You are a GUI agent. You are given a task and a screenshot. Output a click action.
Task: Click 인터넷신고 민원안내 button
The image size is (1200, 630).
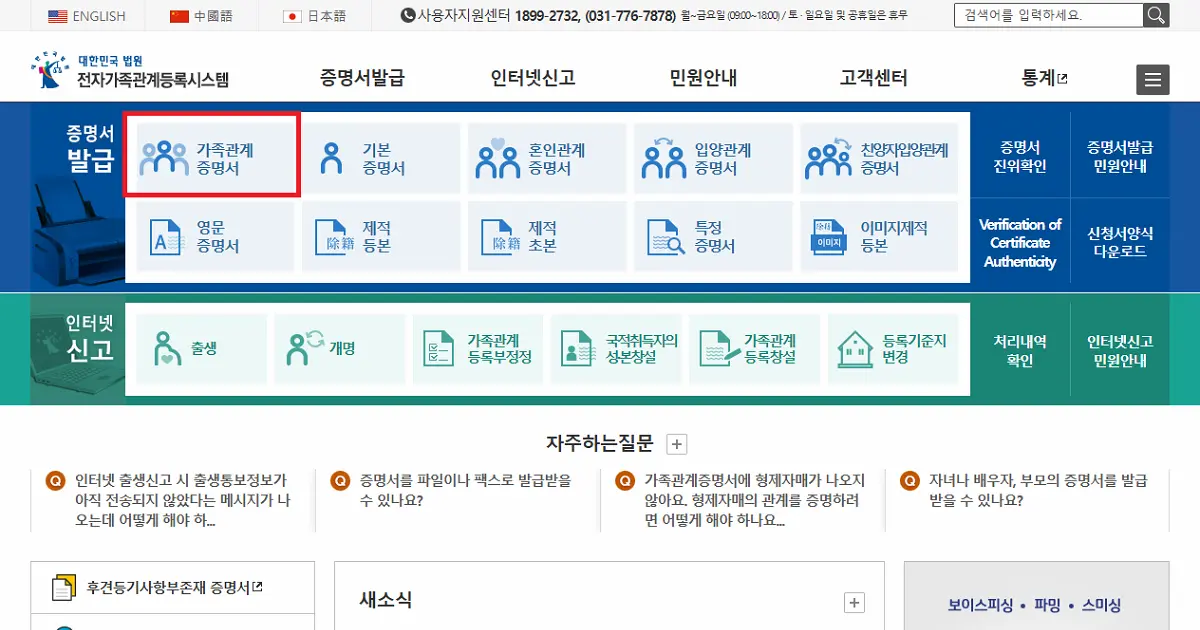(x=1120, y=351)
